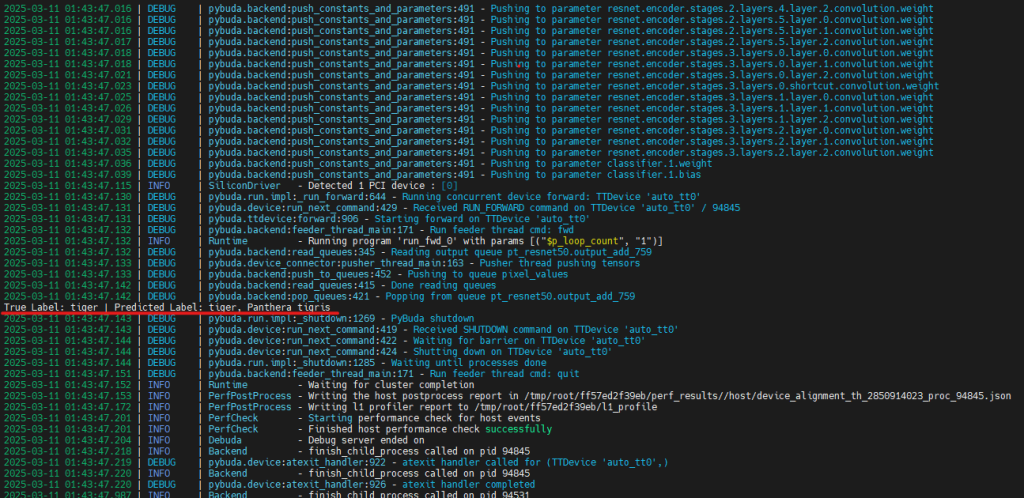Click 'PerfPostProcess' on the 01:43:47.172 line

(250, 407)
